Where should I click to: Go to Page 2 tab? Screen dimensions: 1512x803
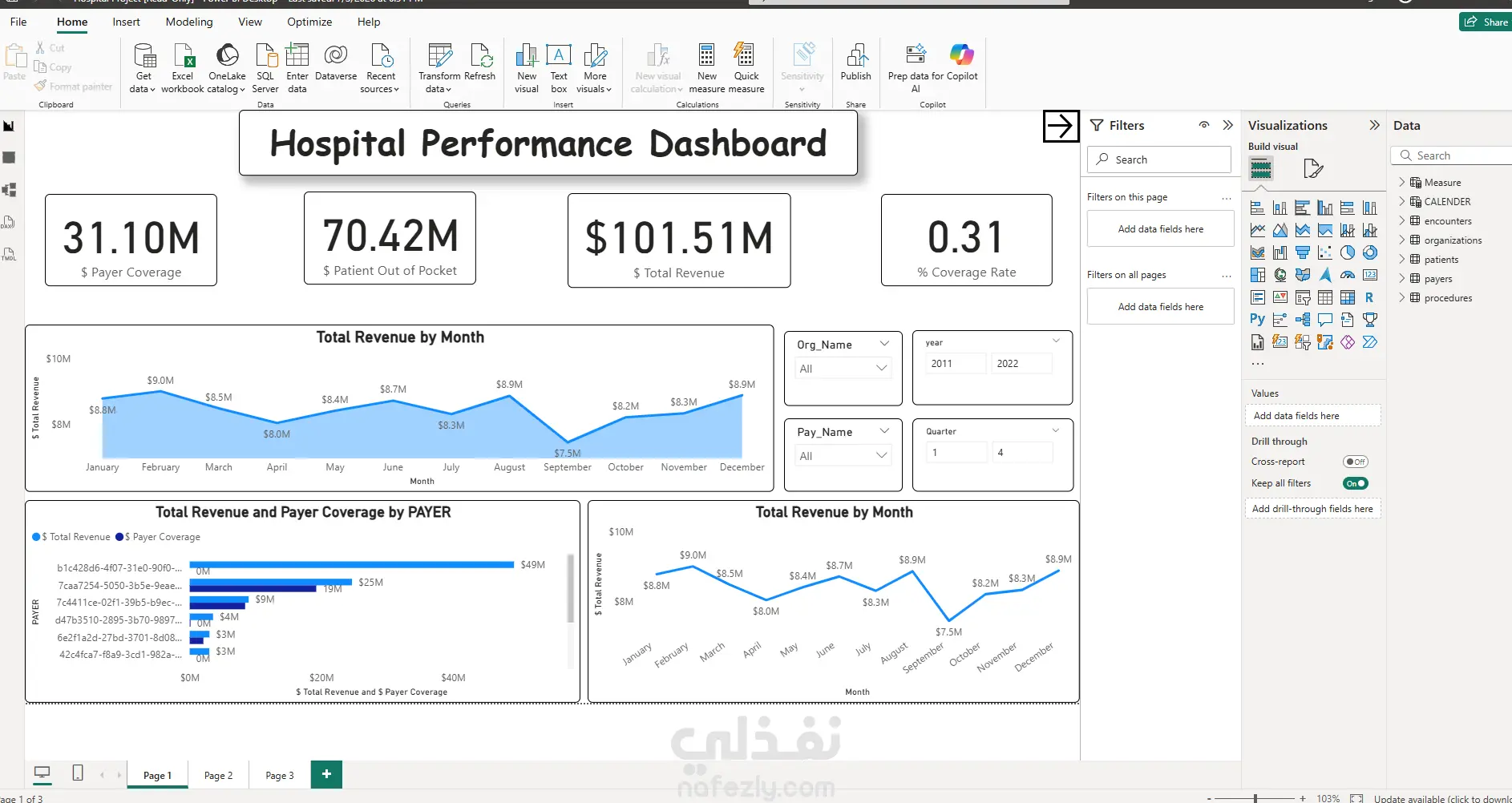[x=218, y=775]
